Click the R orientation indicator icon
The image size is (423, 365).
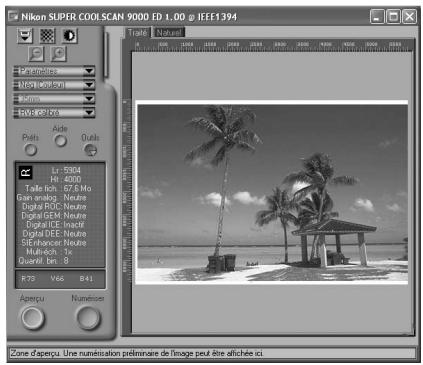(25, 172)
